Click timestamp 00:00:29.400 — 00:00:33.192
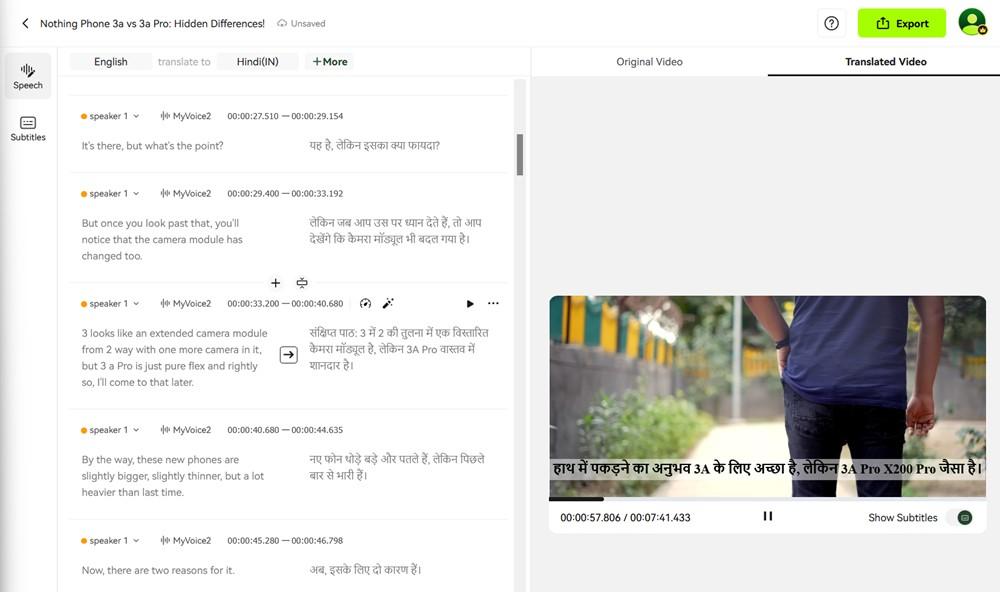Viewport: 1000px width, 592px height. tap(285, 193)
